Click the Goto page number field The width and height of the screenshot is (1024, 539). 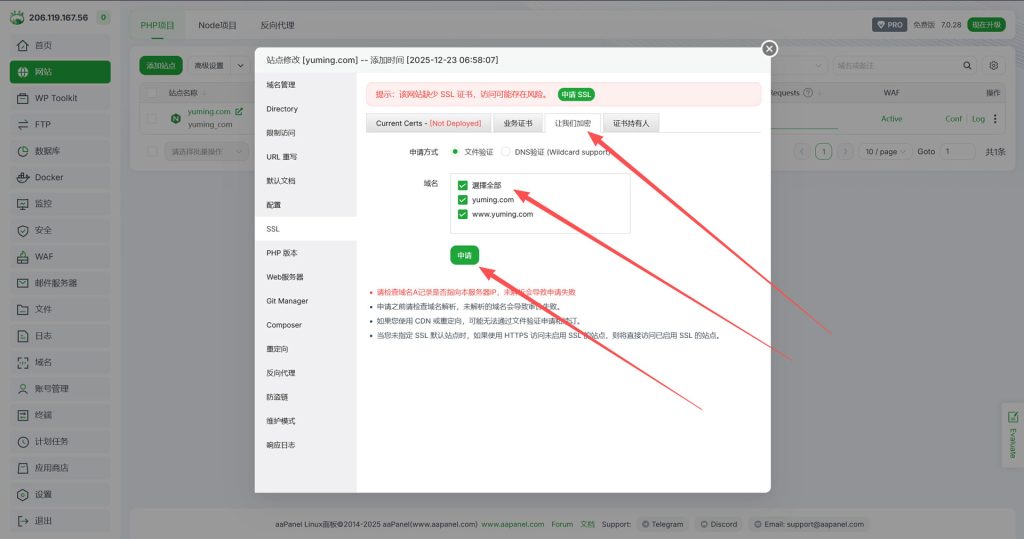955,152
